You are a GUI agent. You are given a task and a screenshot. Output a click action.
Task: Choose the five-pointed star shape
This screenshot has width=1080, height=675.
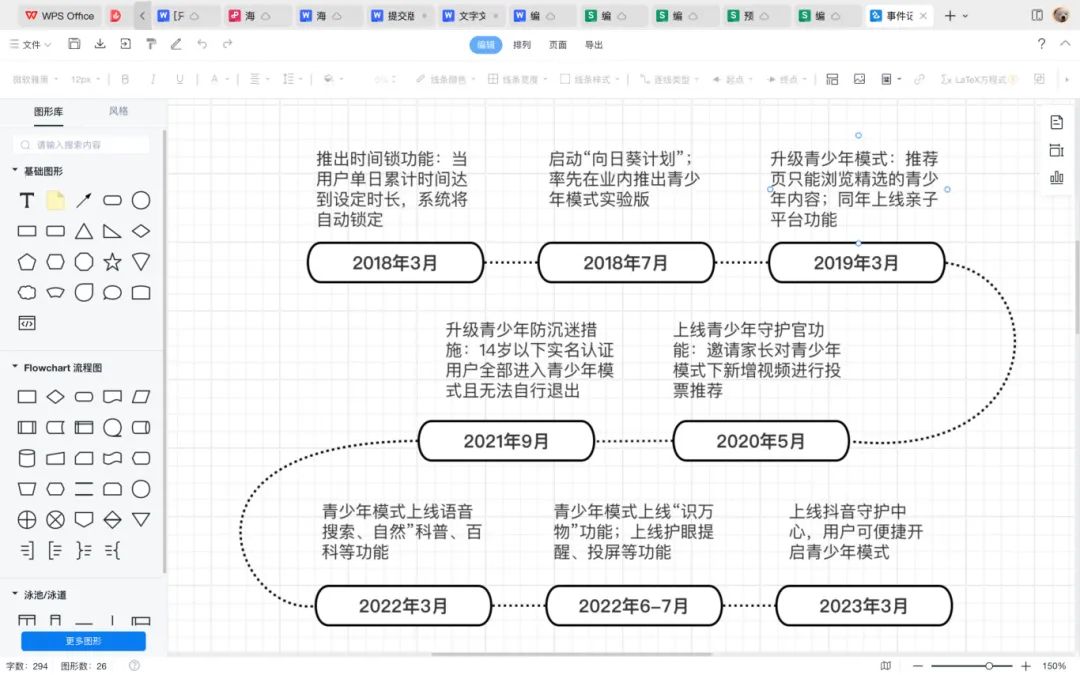[x=112, y=262]
